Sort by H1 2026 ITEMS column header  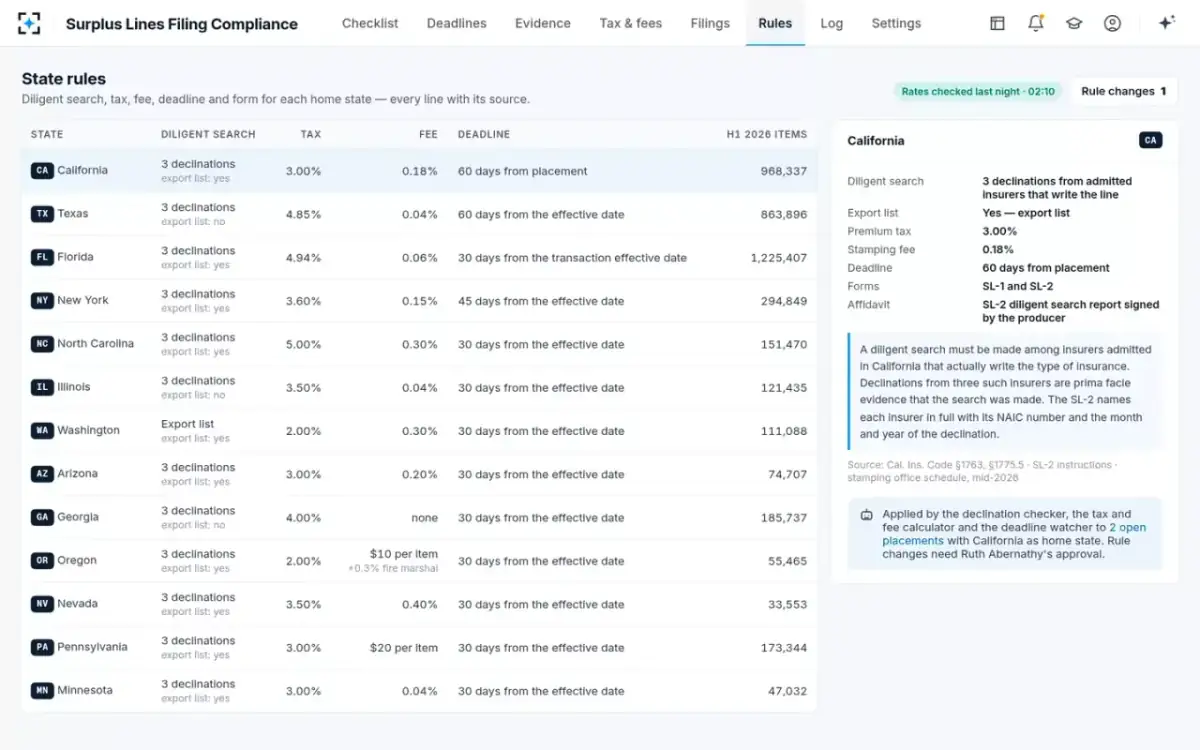767,134
